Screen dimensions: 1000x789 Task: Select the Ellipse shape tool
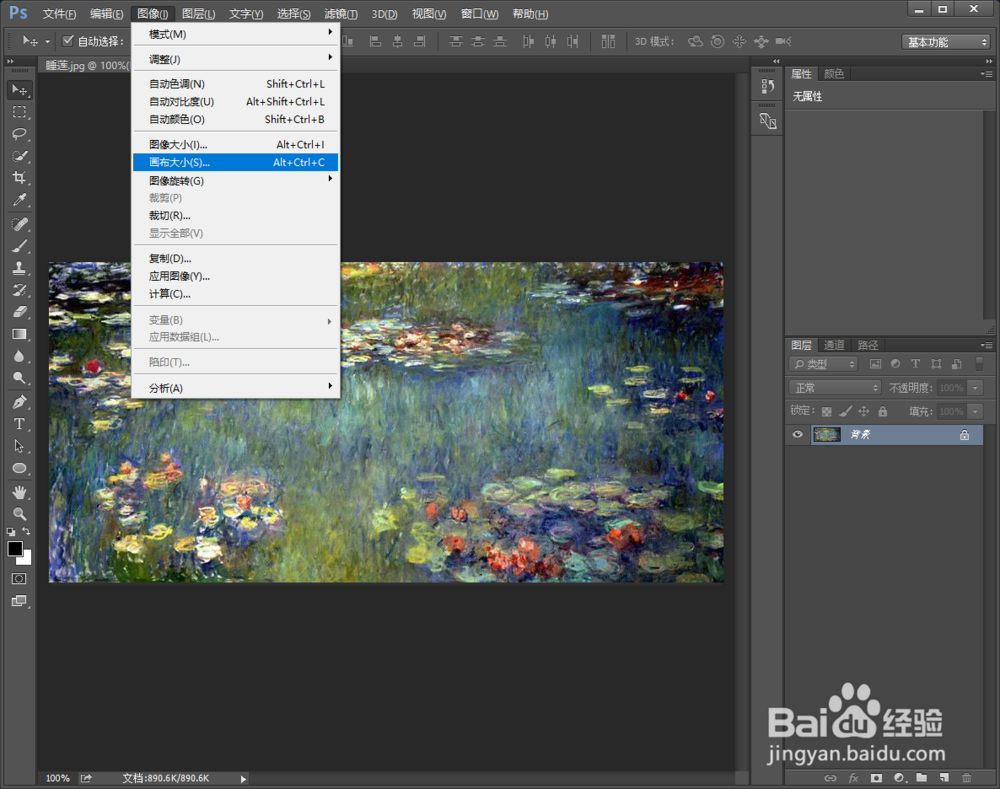coord(19,468)
